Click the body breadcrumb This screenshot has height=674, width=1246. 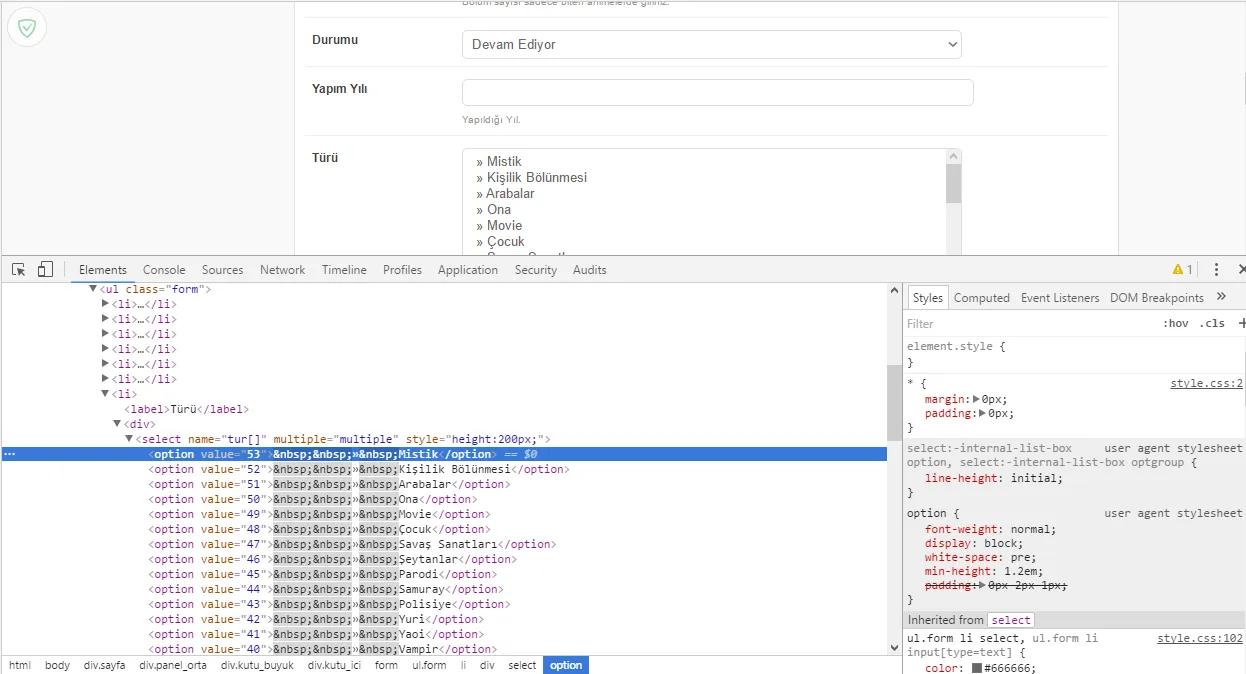57,665
